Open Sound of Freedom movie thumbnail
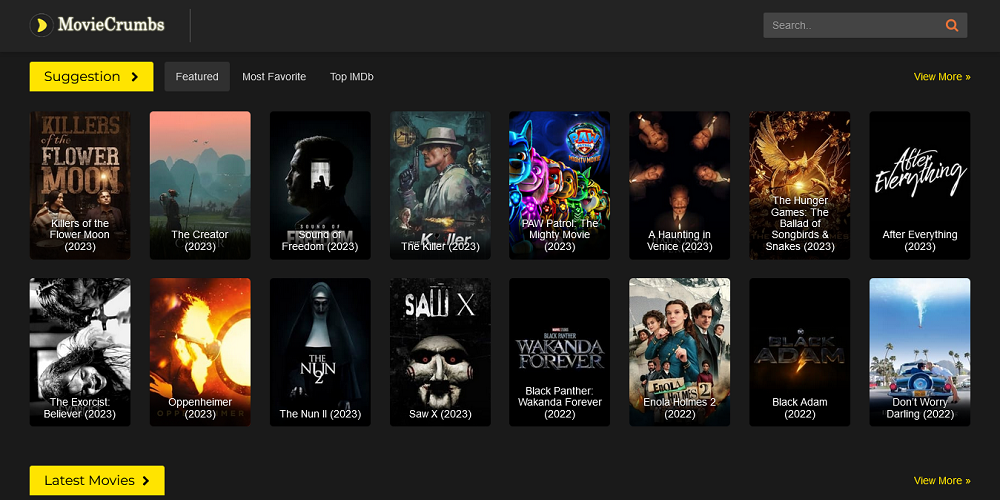Screen dimensions: 1000x500 point(320,185)
